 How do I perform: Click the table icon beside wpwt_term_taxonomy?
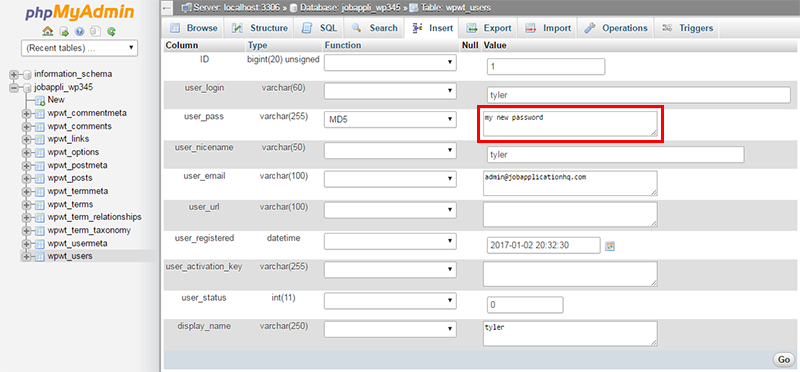pyautogui.click(x=40, y=231)
